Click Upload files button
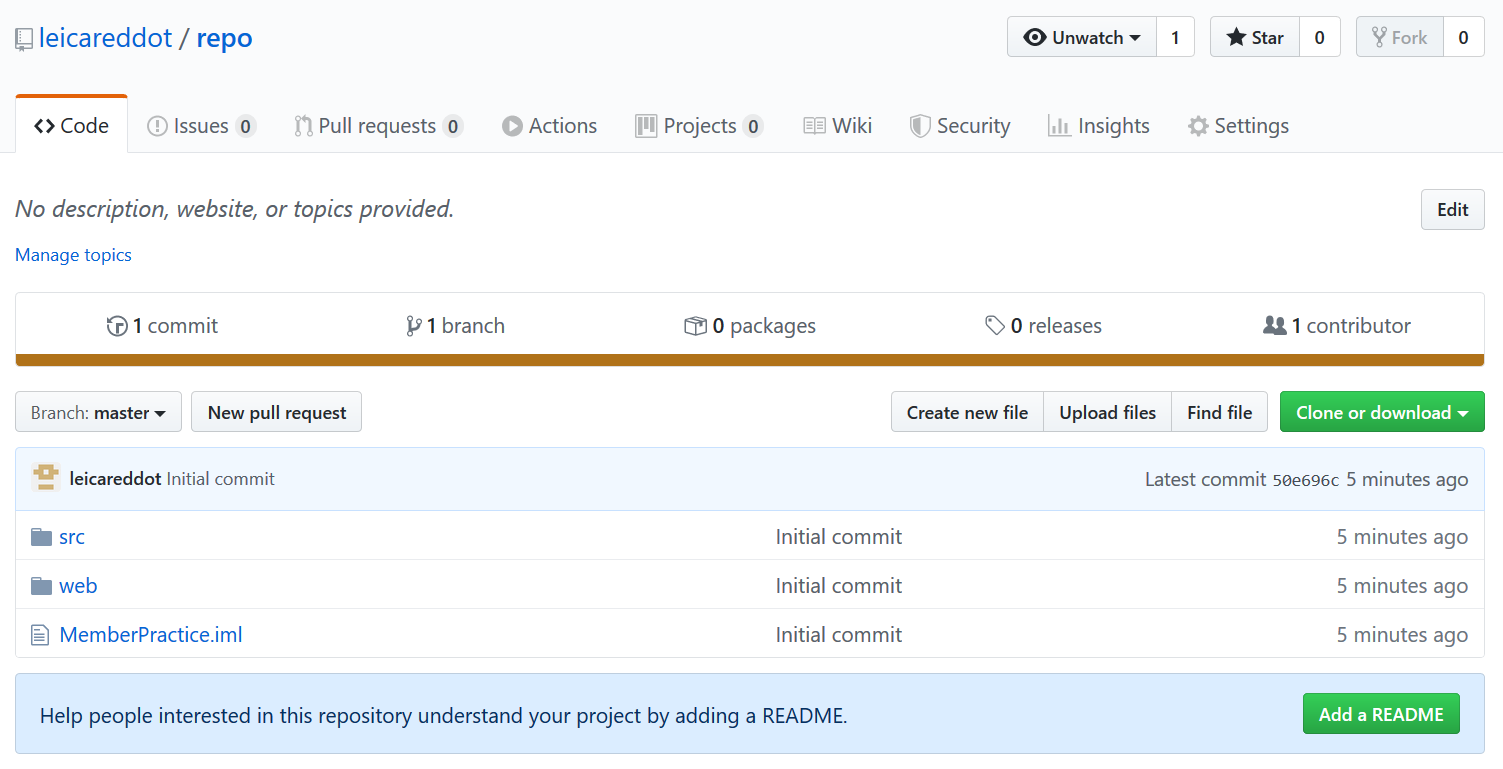 tap(1107, 412)
